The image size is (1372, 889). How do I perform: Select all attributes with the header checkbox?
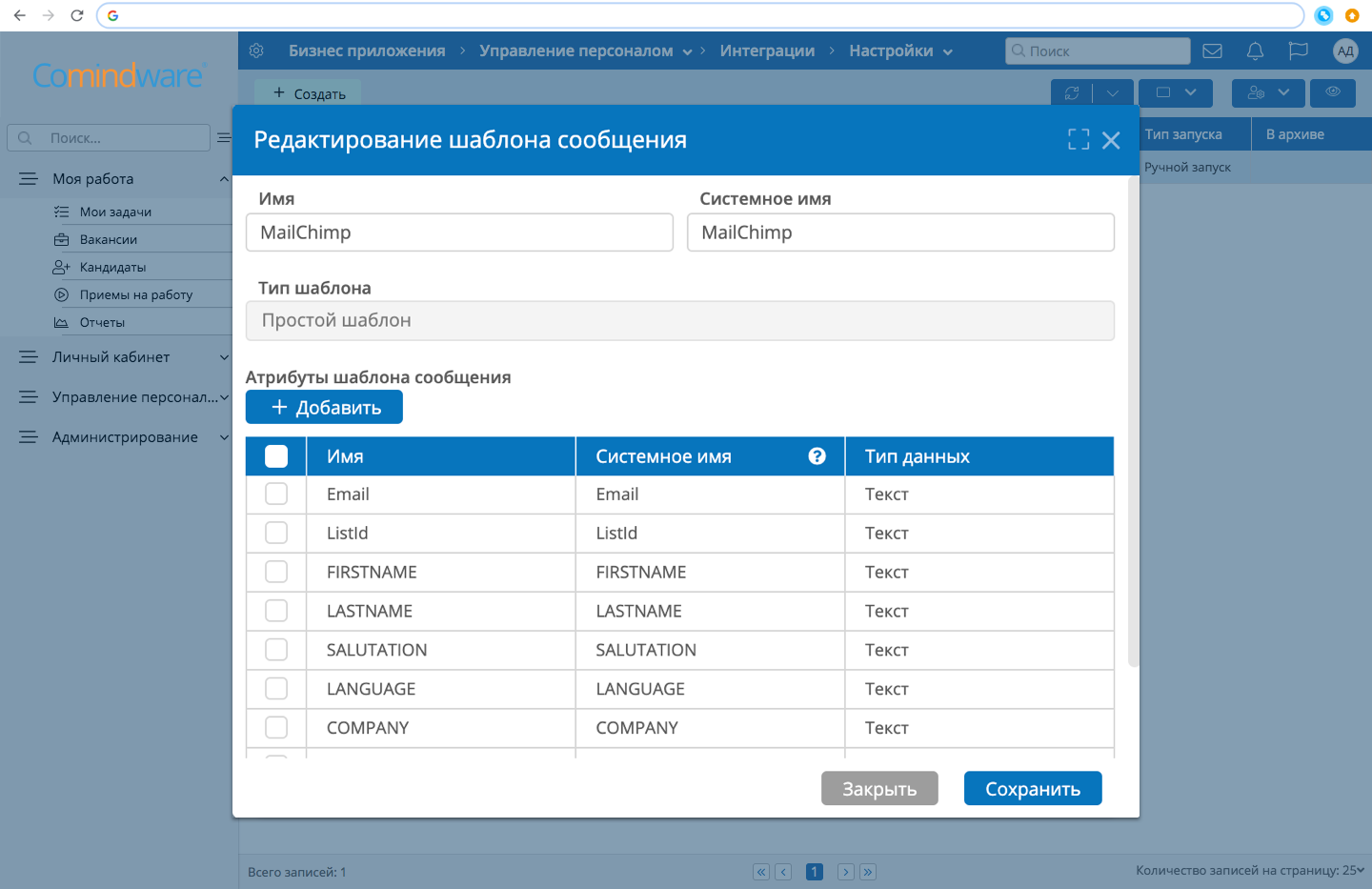pyautogui.click(x=275, y=456)
